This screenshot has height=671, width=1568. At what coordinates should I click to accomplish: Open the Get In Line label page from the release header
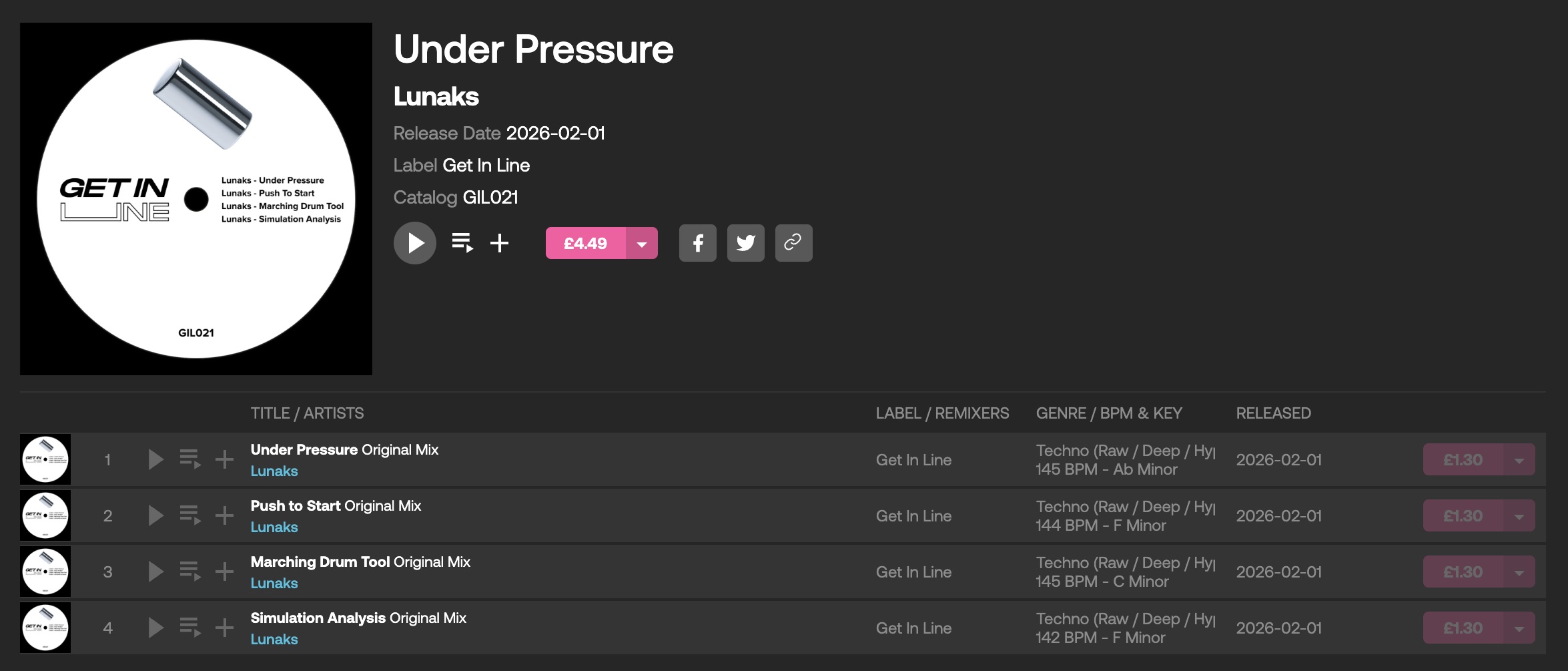(x=486, y=166)
